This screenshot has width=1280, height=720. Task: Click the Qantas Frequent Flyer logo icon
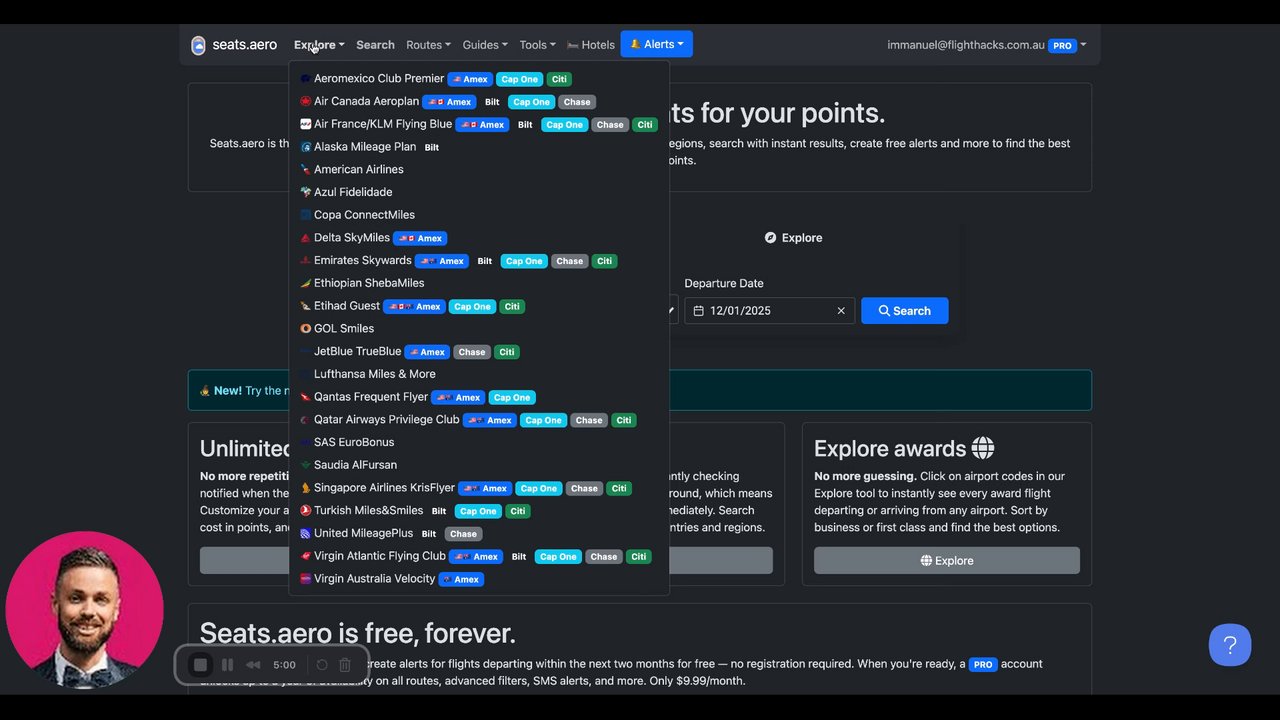(x=306, y=397)
